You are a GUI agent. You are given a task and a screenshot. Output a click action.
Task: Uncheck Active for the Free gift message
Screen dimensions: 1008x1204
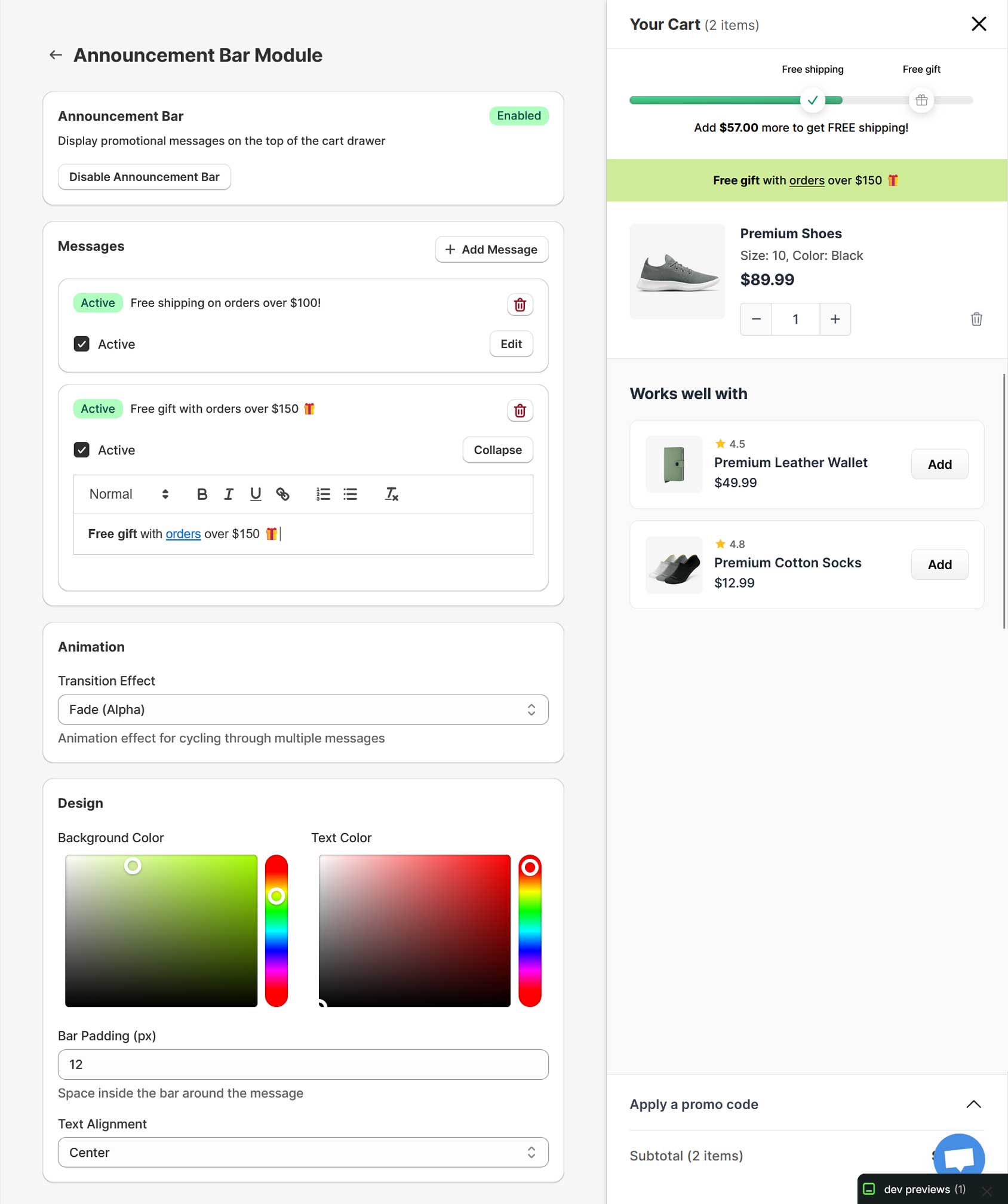(x=82, y=450)
